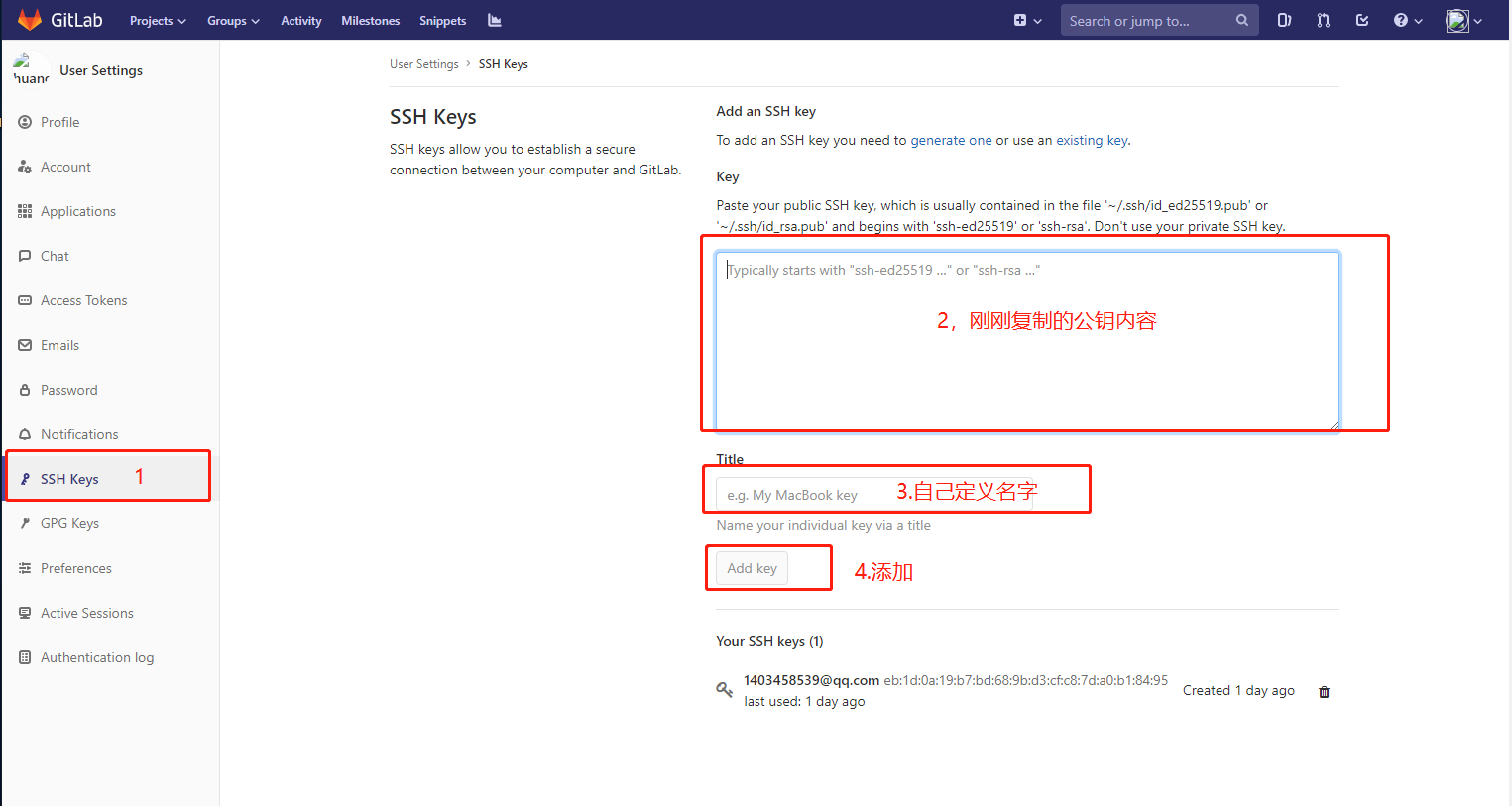Screen dimensions: 1512x806
Task: Open the user avatar dropdown menu
Action: [1463, 20]
